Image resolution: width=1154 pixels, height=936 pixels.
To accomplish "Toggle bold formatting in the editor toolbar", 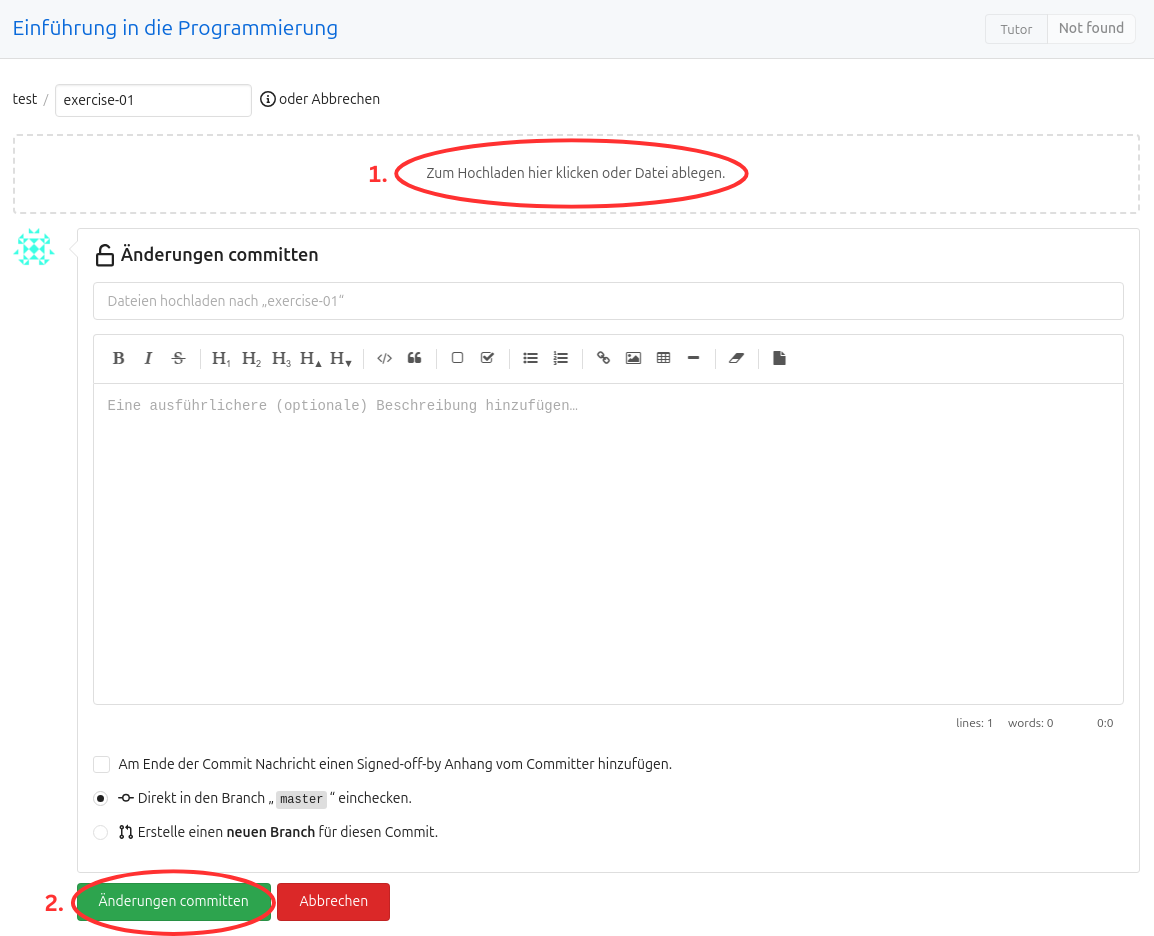I will click(x=118, y=357).
